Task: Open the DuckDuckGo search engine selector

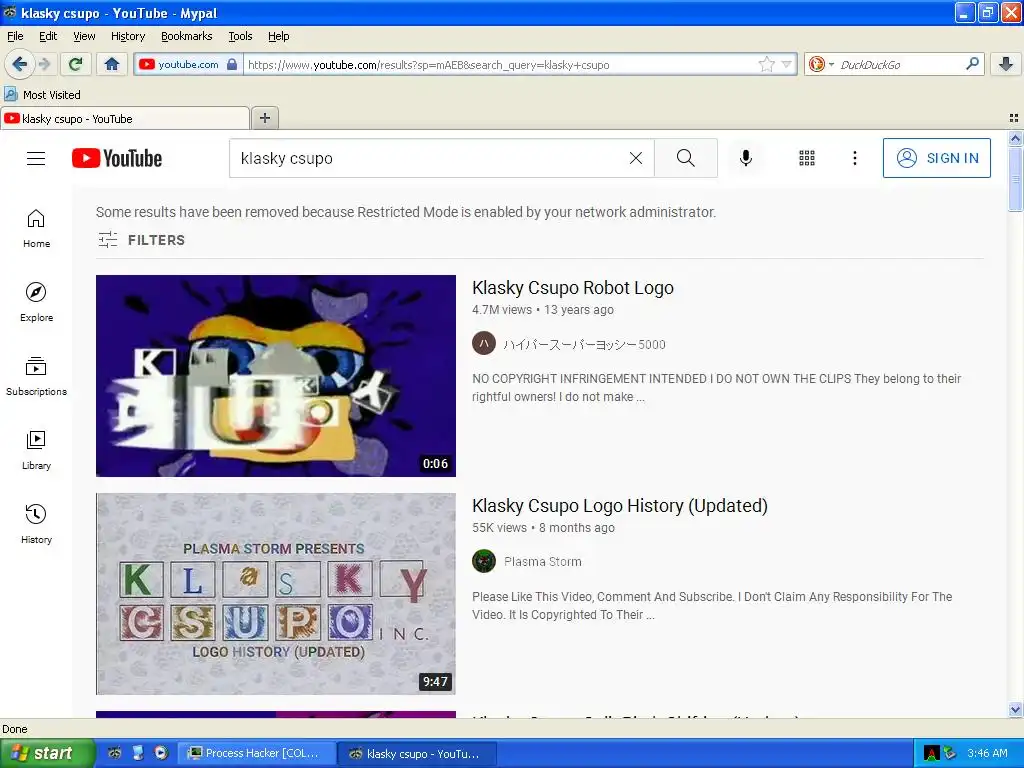Action: click(x=821, y=64)
